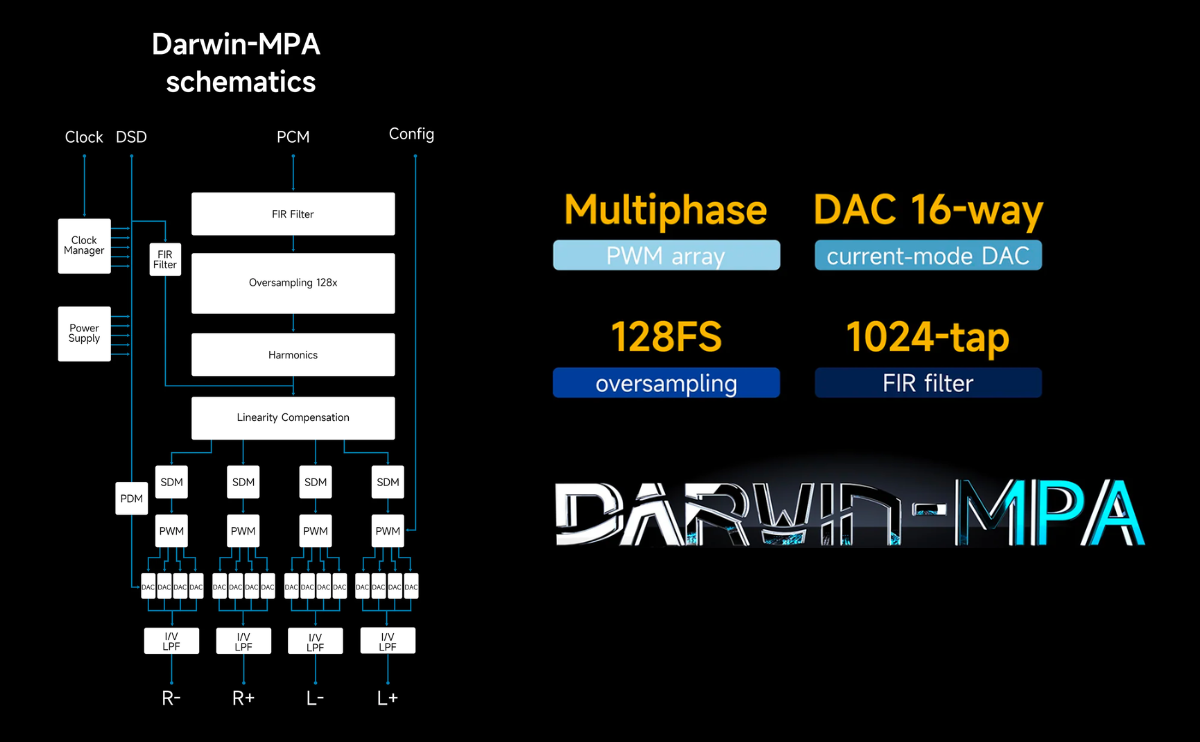Viewport: 1200px width, 742px height.
Task: Click the Linearity Compensation block
Action: [x=293, y=417]
